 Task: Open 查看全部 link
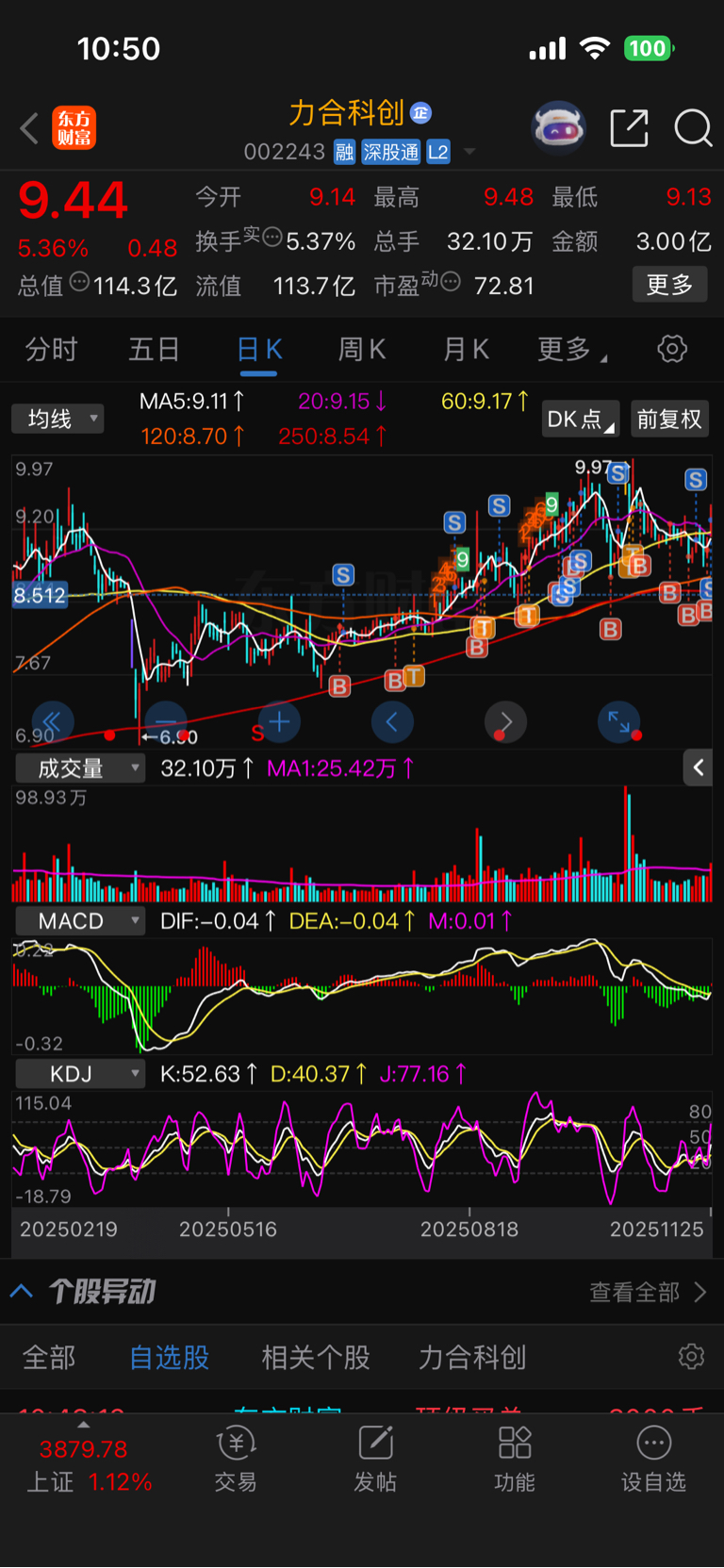(x=634, y=1292)
